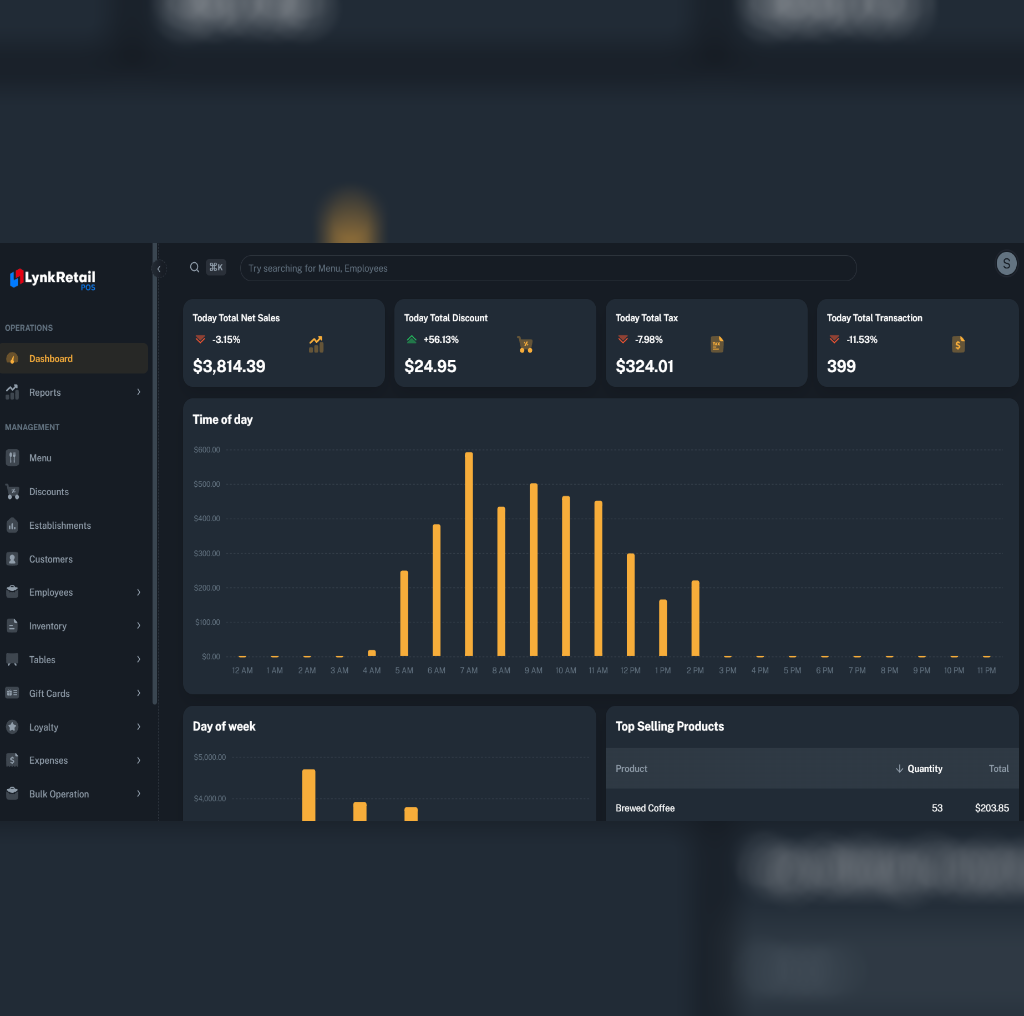Click the search magnifier icon
Viewport: 1024px width, 1016px height.
pos(195,267)
